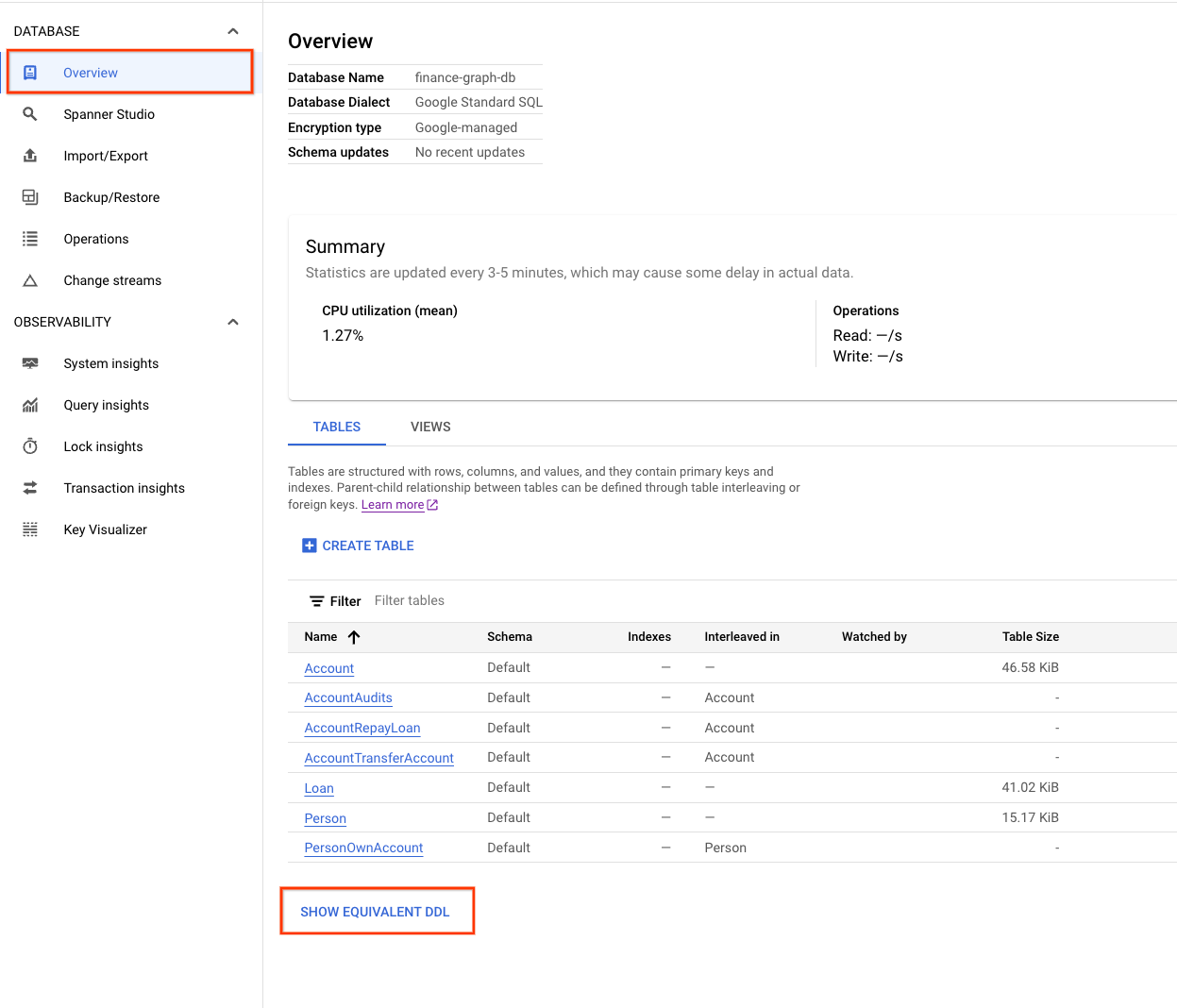Click the Lock insights stopwatch icon
The image size is (1177, 1008).
(30, 446)
